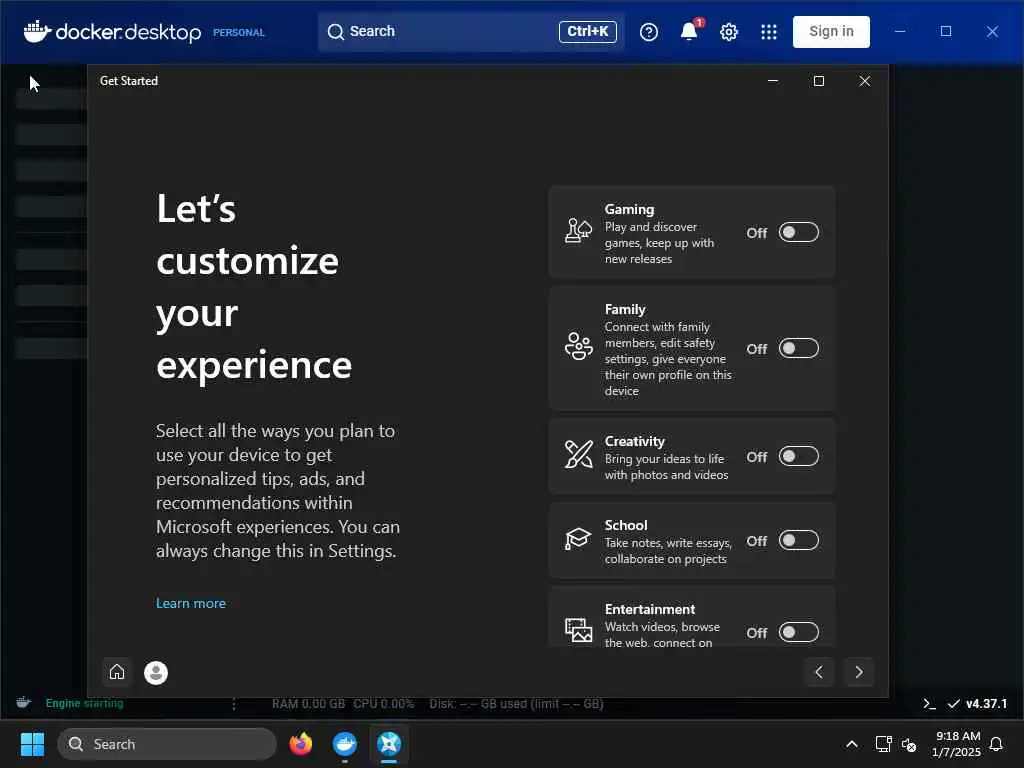Show hidden tray icons chevron
The width and height of the screenshot is (1024, 768).
point(852,744)
